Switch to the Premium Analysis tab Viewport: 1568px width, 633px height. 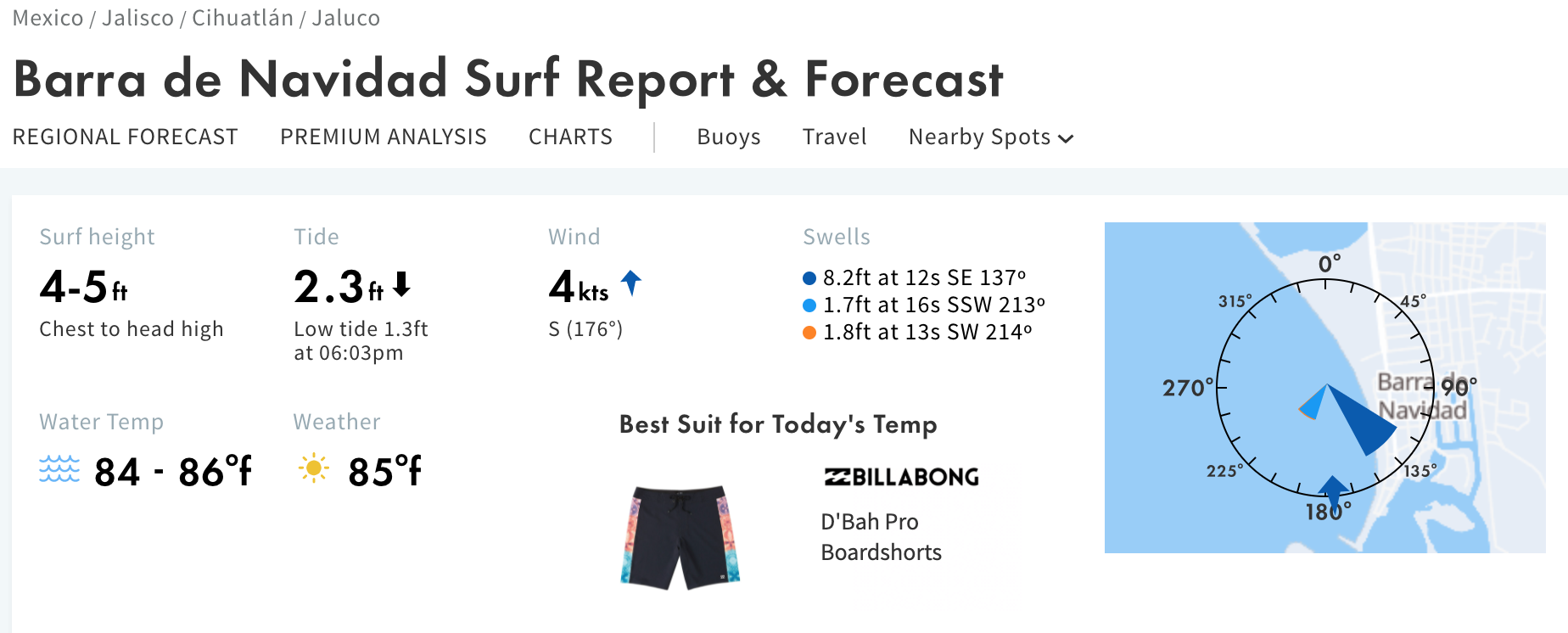(x=384, y=137)
